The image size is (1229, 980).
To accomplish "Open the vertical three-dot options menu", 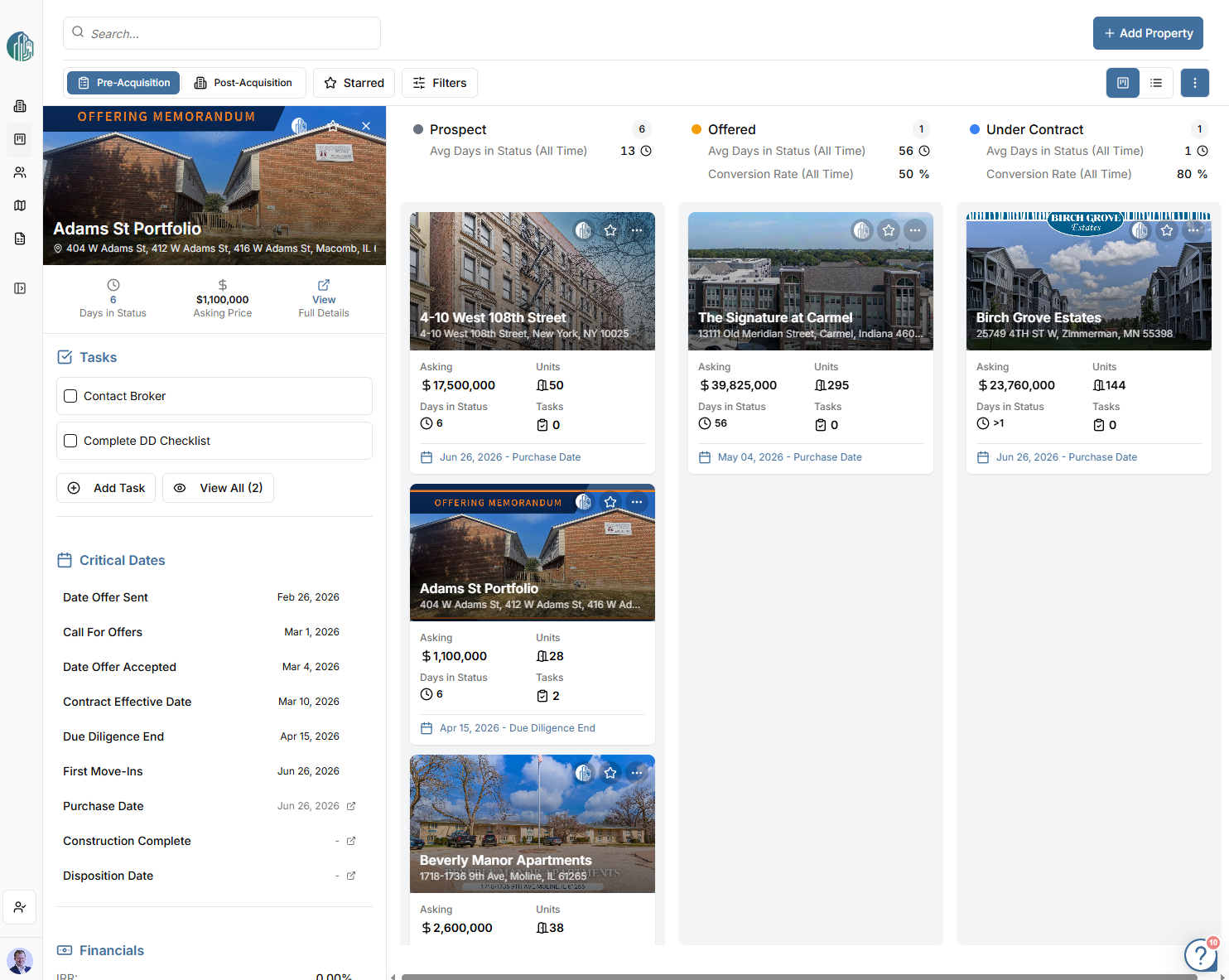I will coord(1194,83).
